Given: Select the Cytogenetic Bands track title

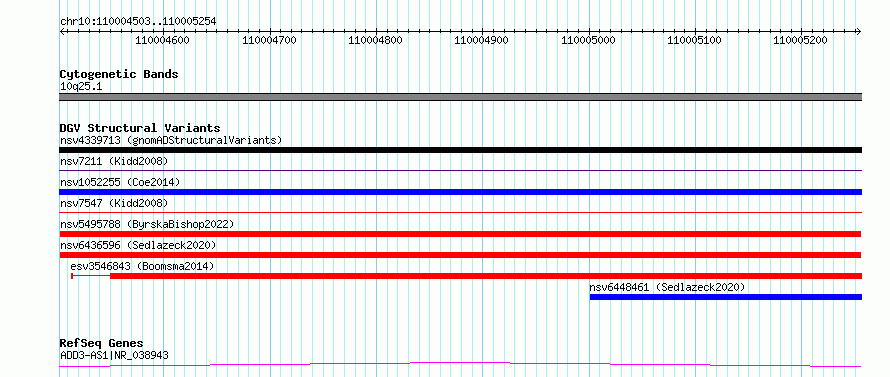Looking at the screenshot, I should (119, 74).
